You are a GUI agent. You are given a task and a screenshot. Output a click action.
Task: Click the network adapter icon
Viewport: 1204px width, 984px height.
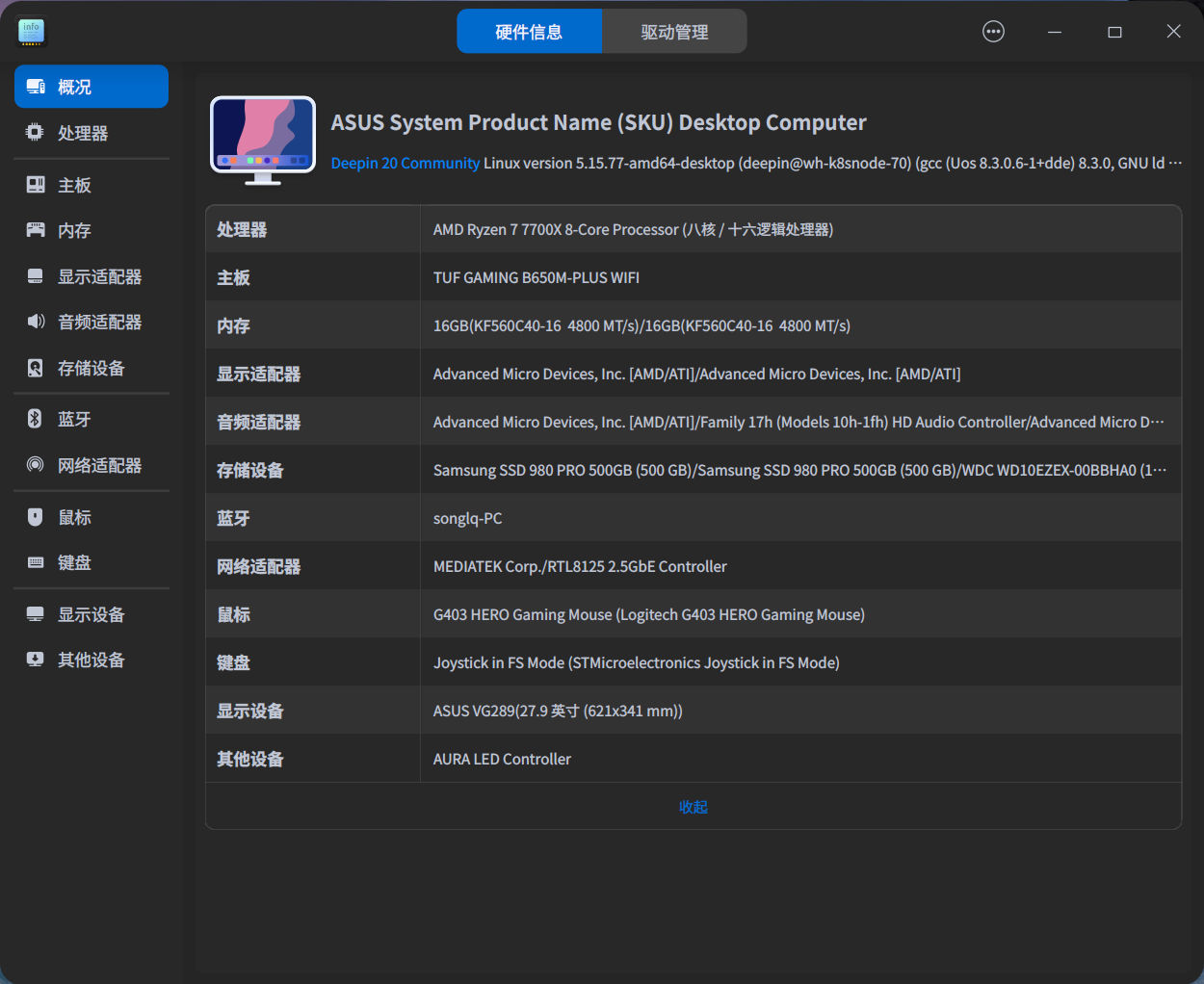click(36, 465)
